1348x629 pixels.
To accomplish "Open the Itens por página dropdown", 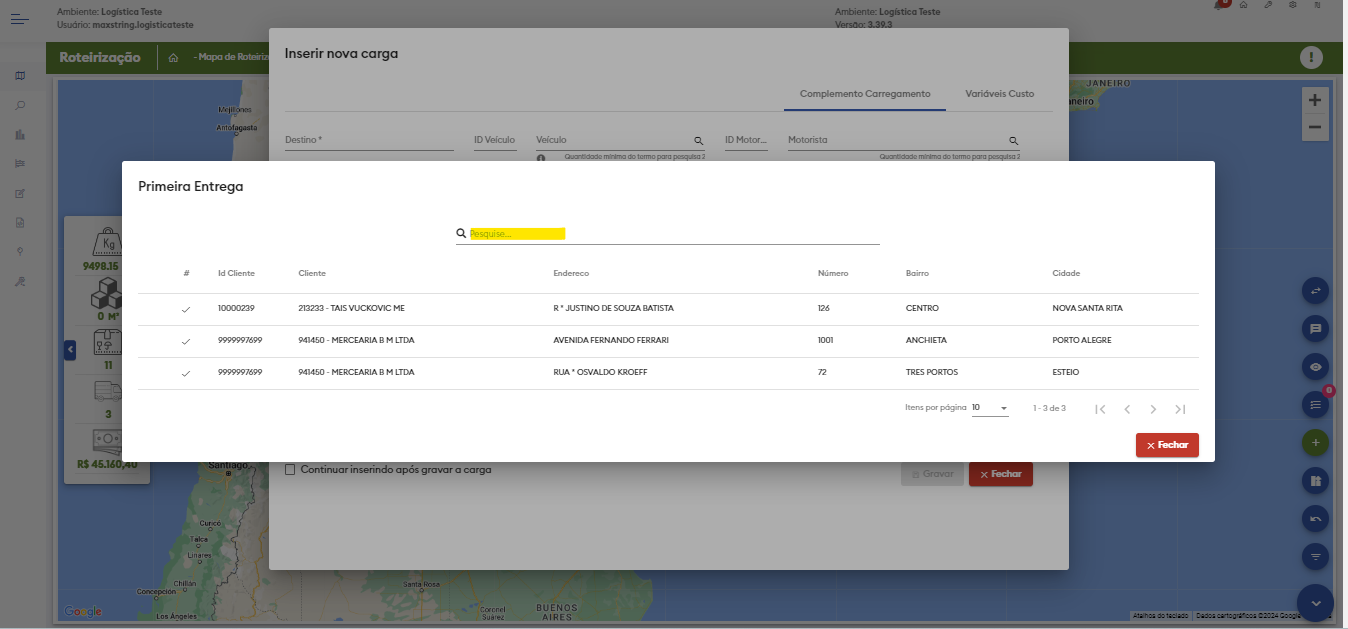I will click(990, 408).
